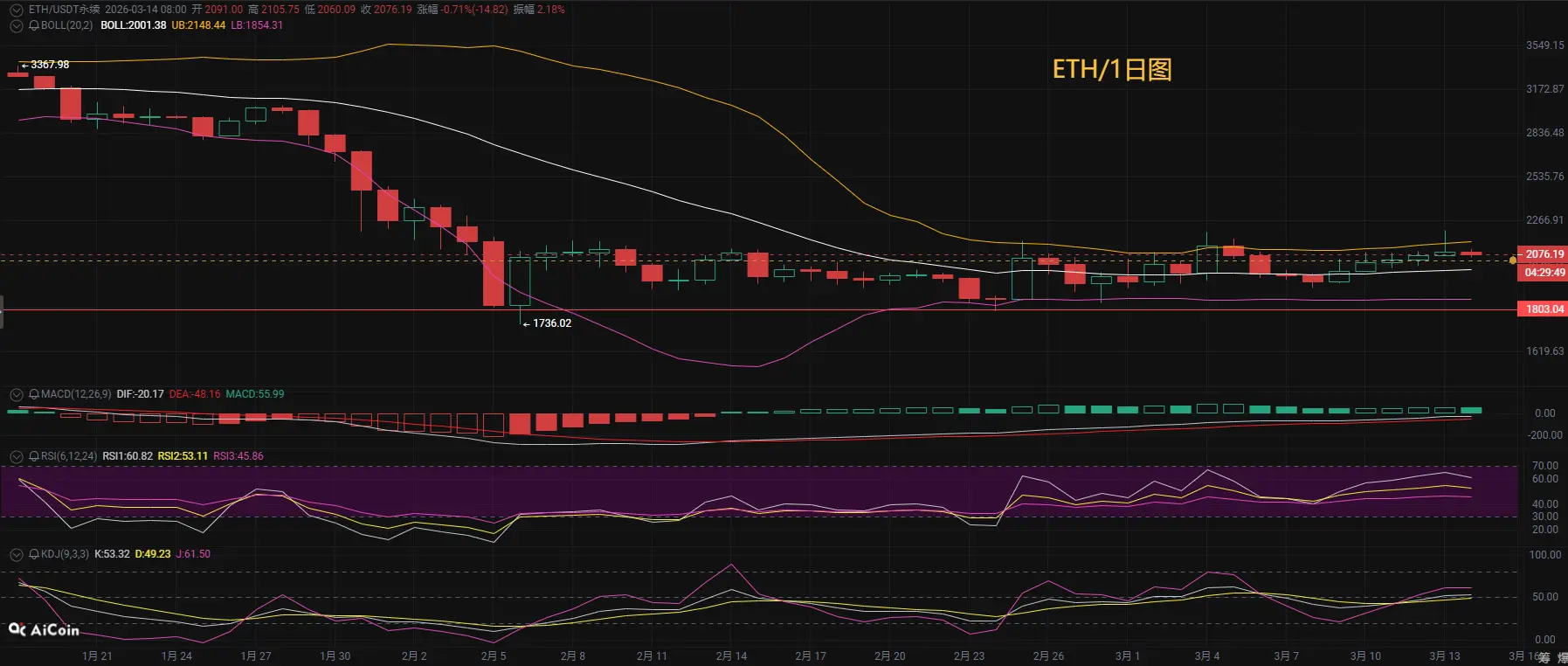Viewport: 1568px width, 666px height.
Task: Click the 2月 5 date label
Action: pos(494,656)
